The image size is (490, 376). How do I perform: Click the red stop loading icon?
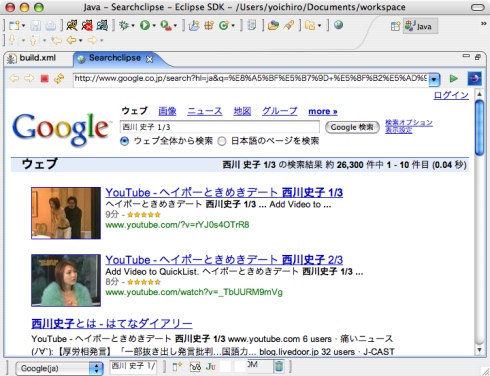(44, 79)
